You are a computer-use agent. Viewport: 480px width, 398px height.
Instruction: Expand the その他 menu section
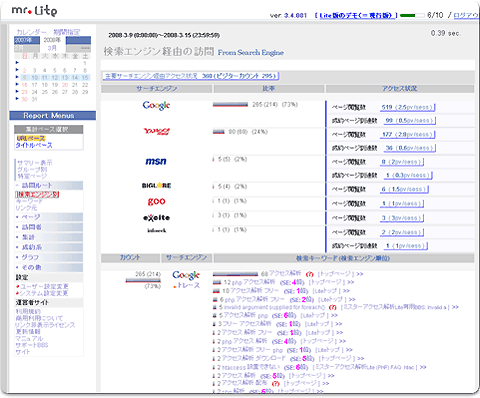tap(49, 267)
